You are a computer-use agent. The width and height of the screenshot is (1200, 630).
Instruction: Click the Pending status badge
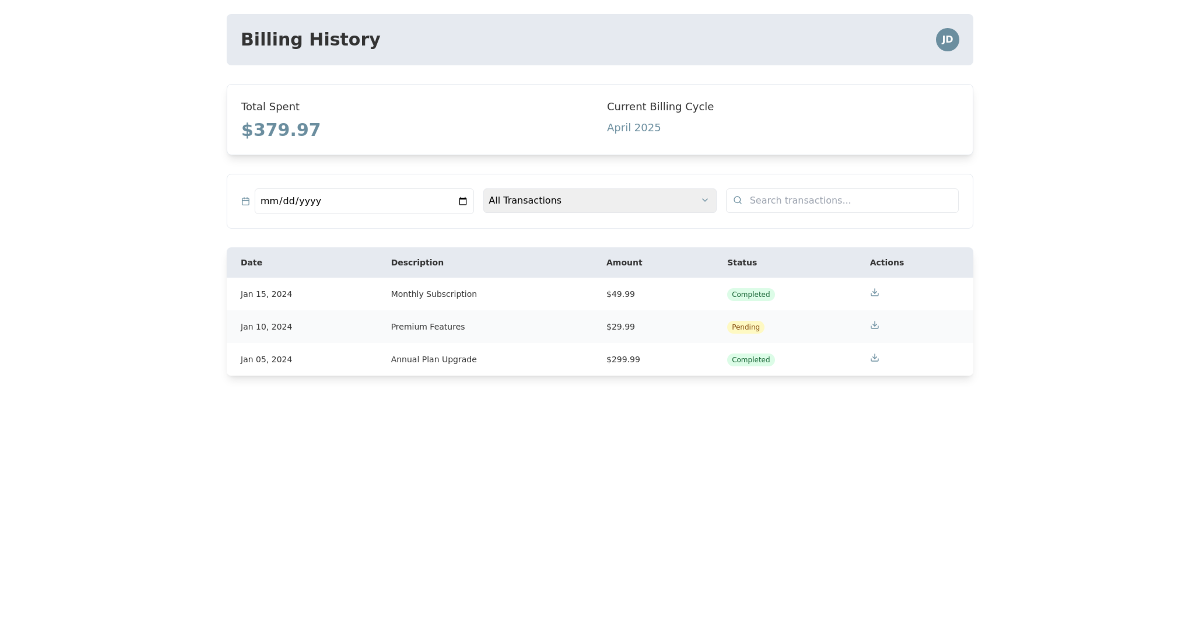(x=745, y=326)
